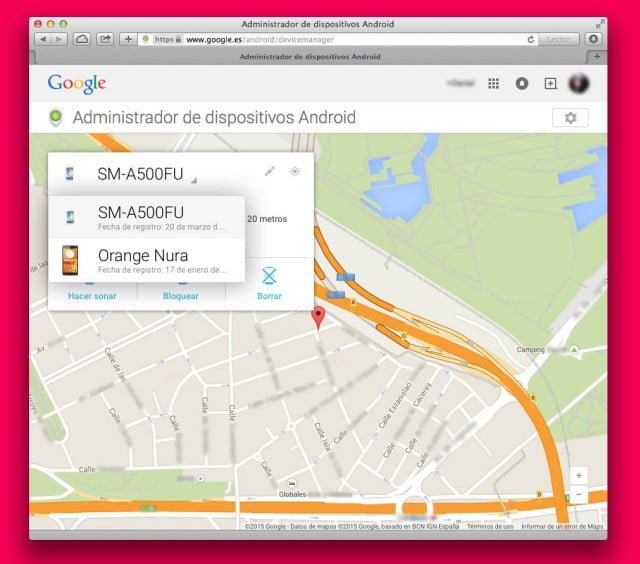The image size is (640, 564).
Task: Open Safari downloads arrow icon
Action: (593, 39)
